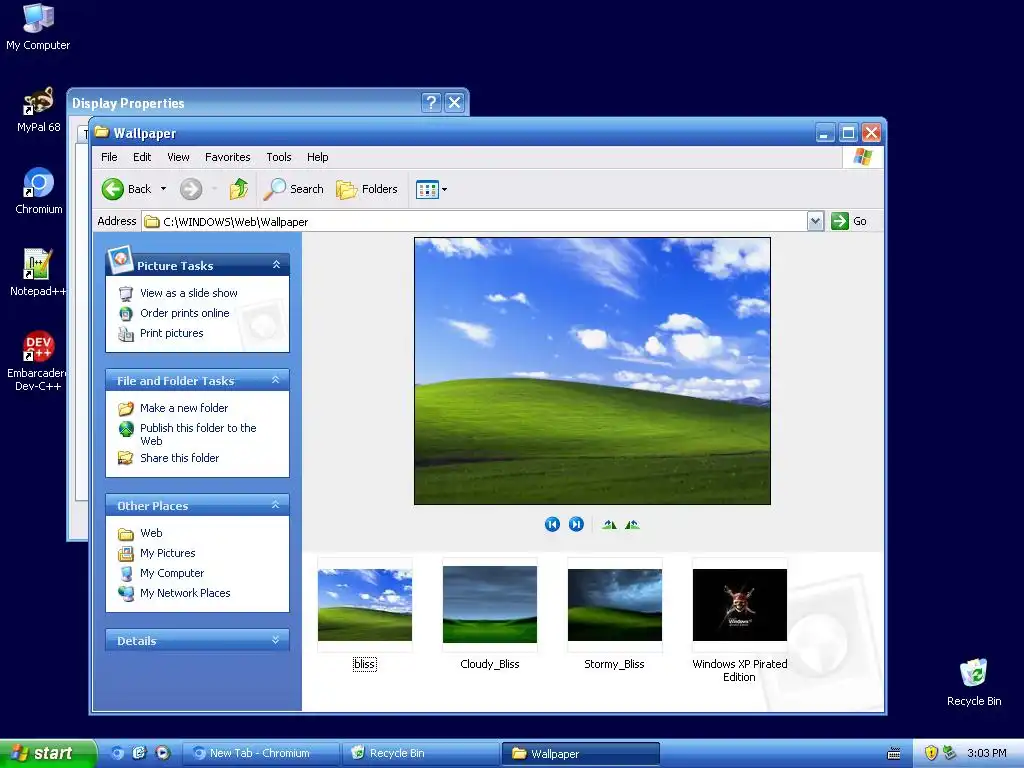Viewport: 1024px width, 768px height.
Task: Click the network connection tray icon
Action: click(950, 754)
